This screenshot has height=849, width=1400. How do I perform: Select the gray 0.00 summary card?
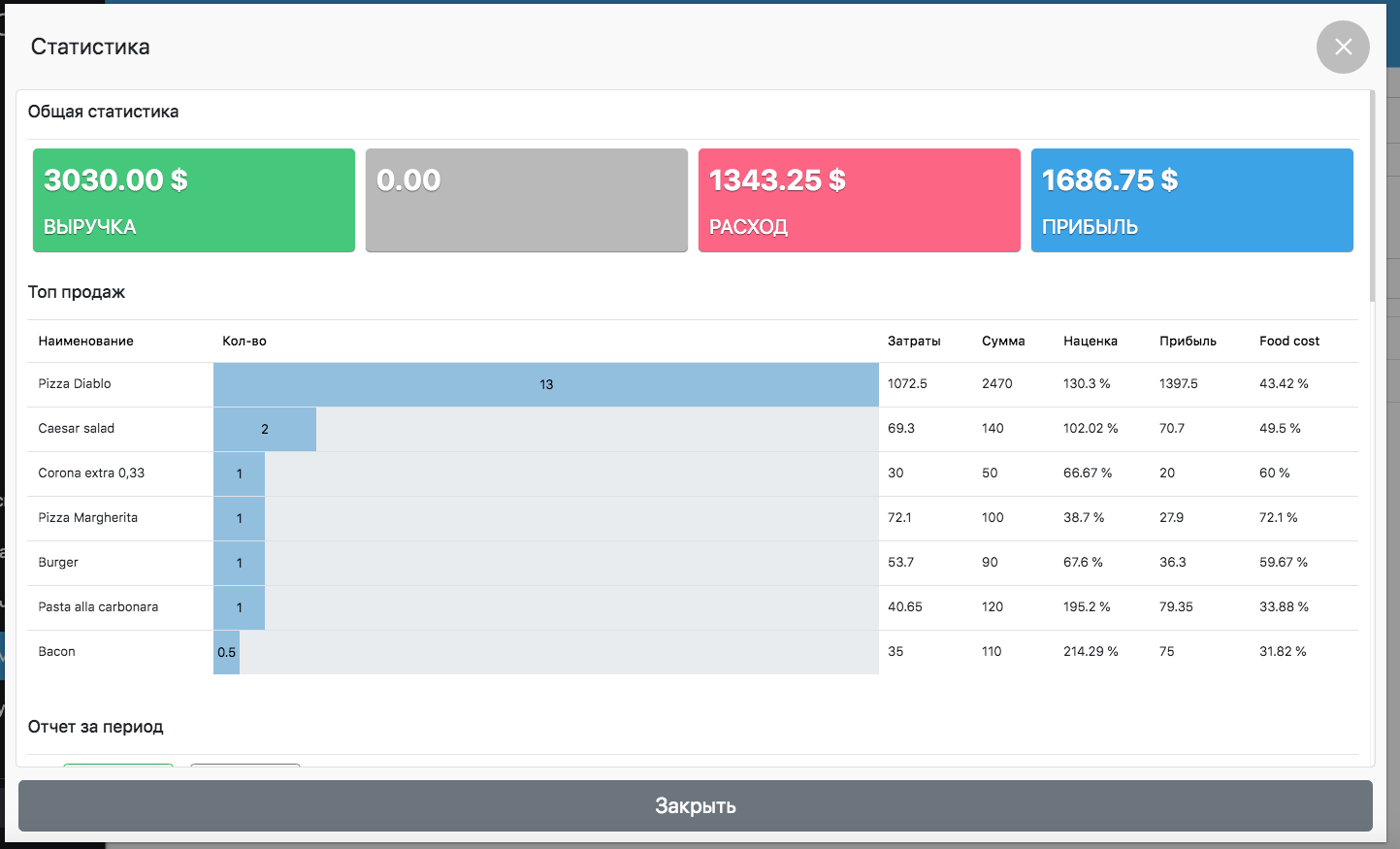tap(527, 201)
